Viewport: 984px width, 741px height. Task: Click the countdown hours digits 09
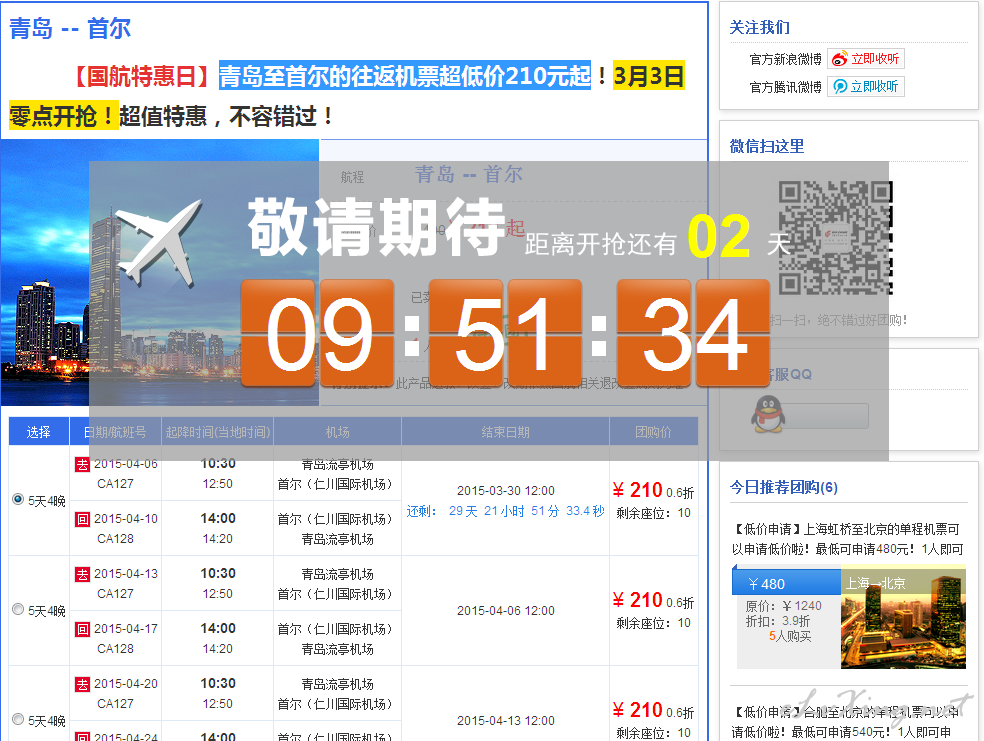point(318,333)
